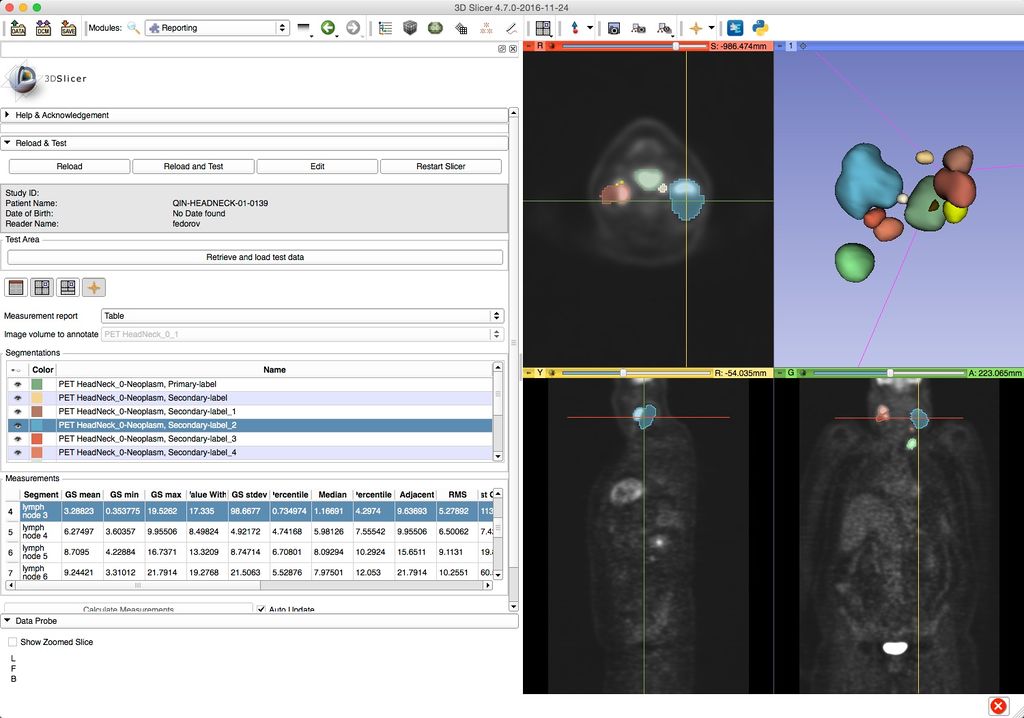The height and width of the screenshot is (718, 1024).
Task: Go back to previous module with green arrow
Action: click(x=328, y=28)
